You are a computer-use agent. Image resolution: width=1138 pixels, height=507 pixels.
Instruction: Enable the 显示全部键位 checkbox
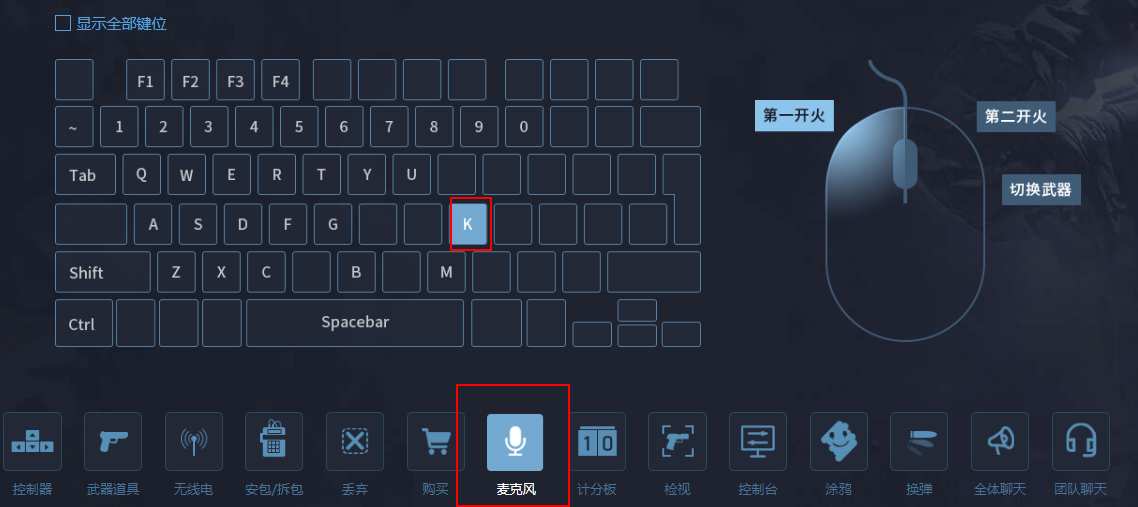coord(63,23)
